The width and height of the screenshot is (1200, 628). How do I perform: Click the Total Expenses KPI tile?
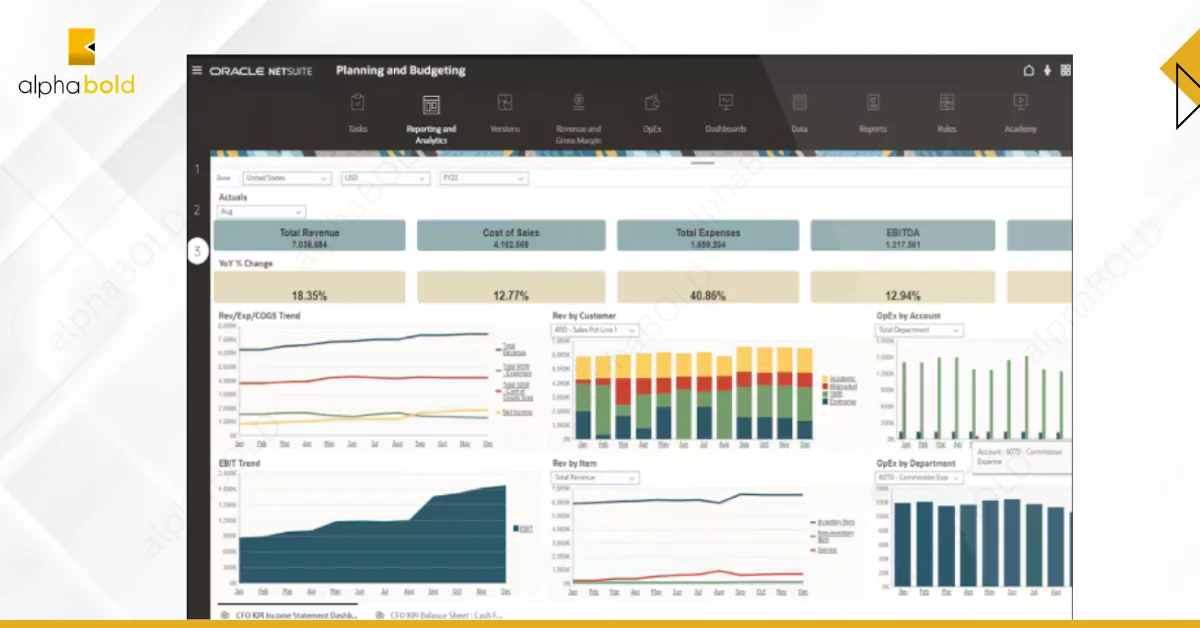708,236
